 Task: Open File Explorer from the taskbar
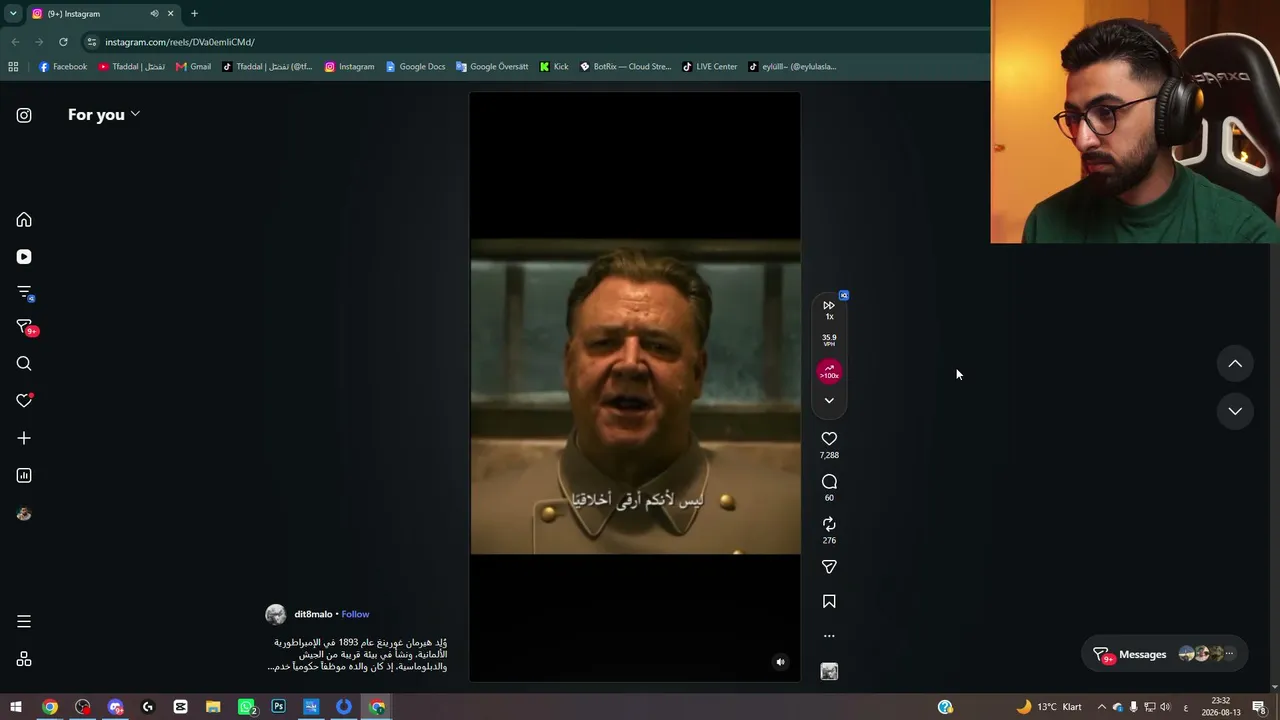[x=213, y=707]
